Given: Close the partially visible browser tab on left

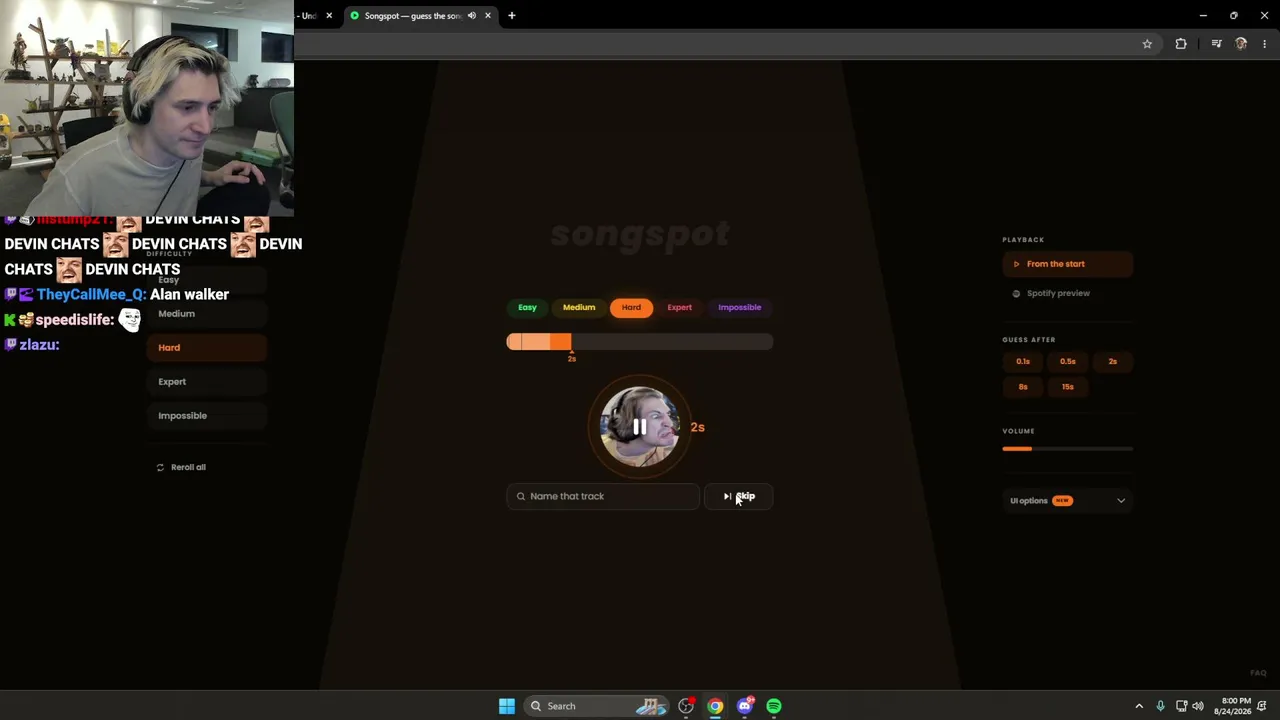Looking at the screenshot, I should pyautogui.click(x=329, y=16).
